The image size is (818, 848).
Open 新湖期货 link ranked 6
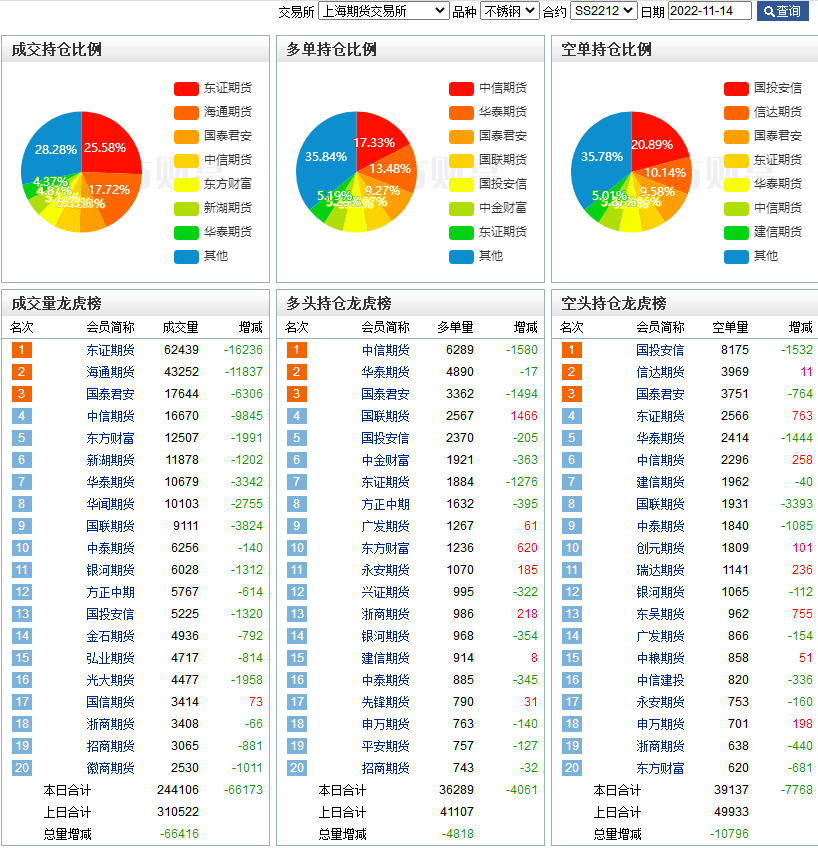(110, 460)
